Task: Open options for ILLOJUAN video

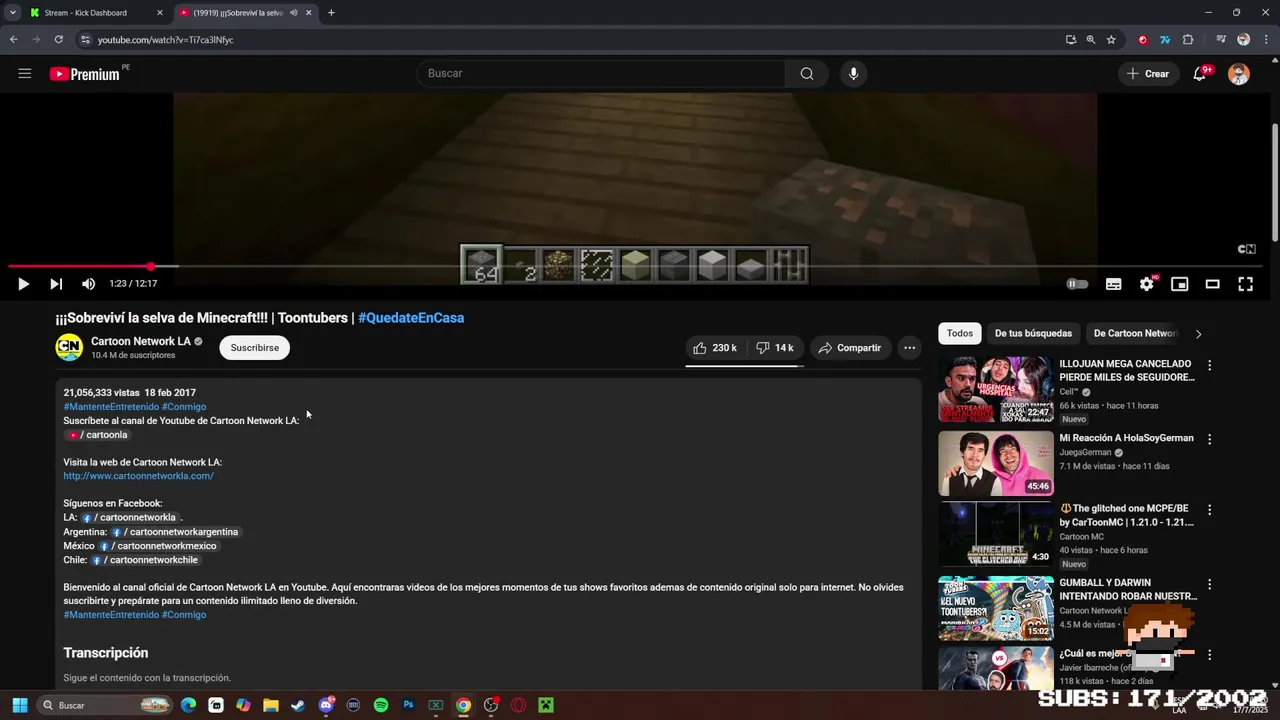Action: click(x=1209, y=366)
